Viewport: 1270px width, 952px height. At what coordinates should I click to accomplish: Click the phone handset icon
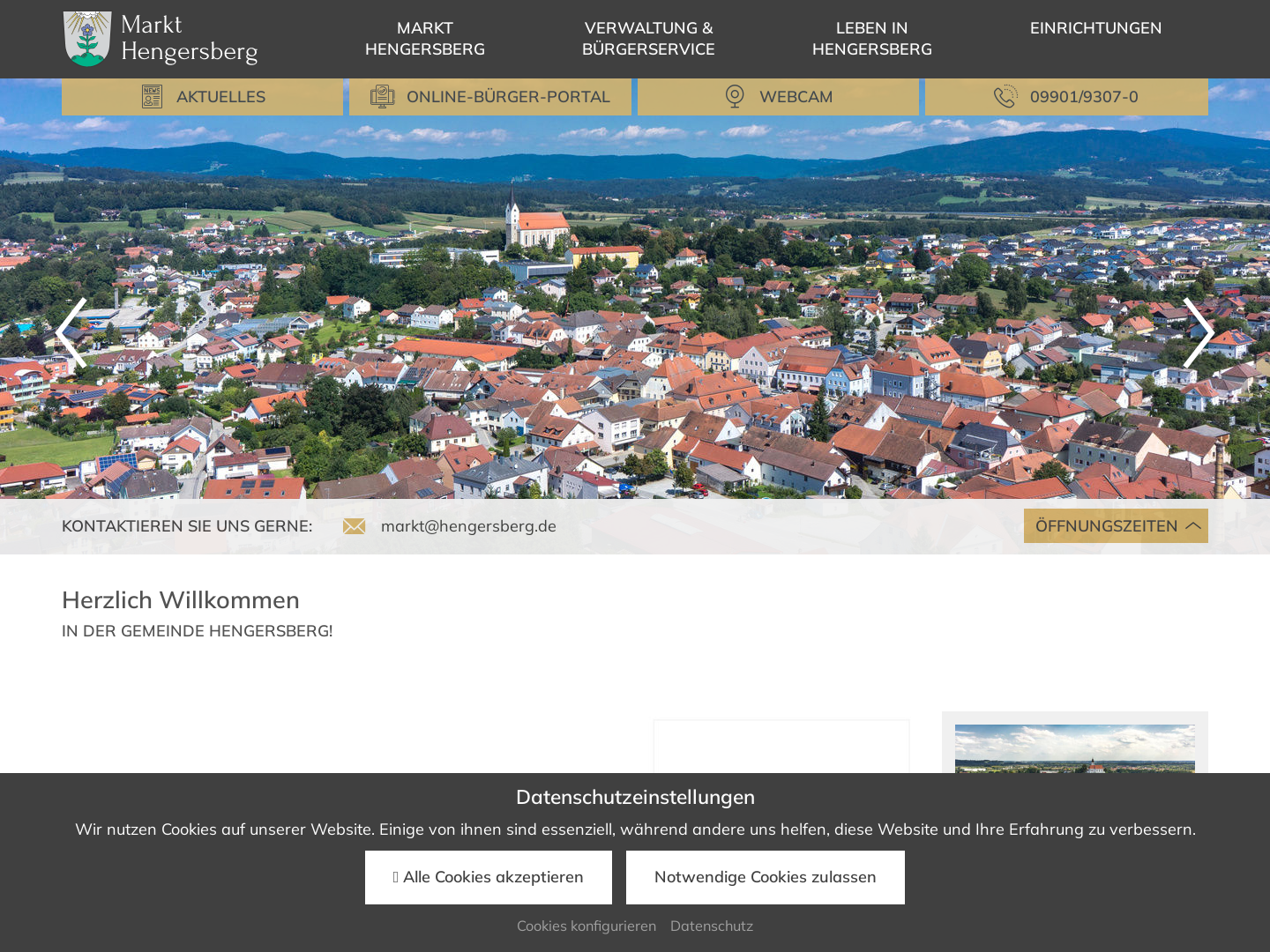coord(1005,97)
